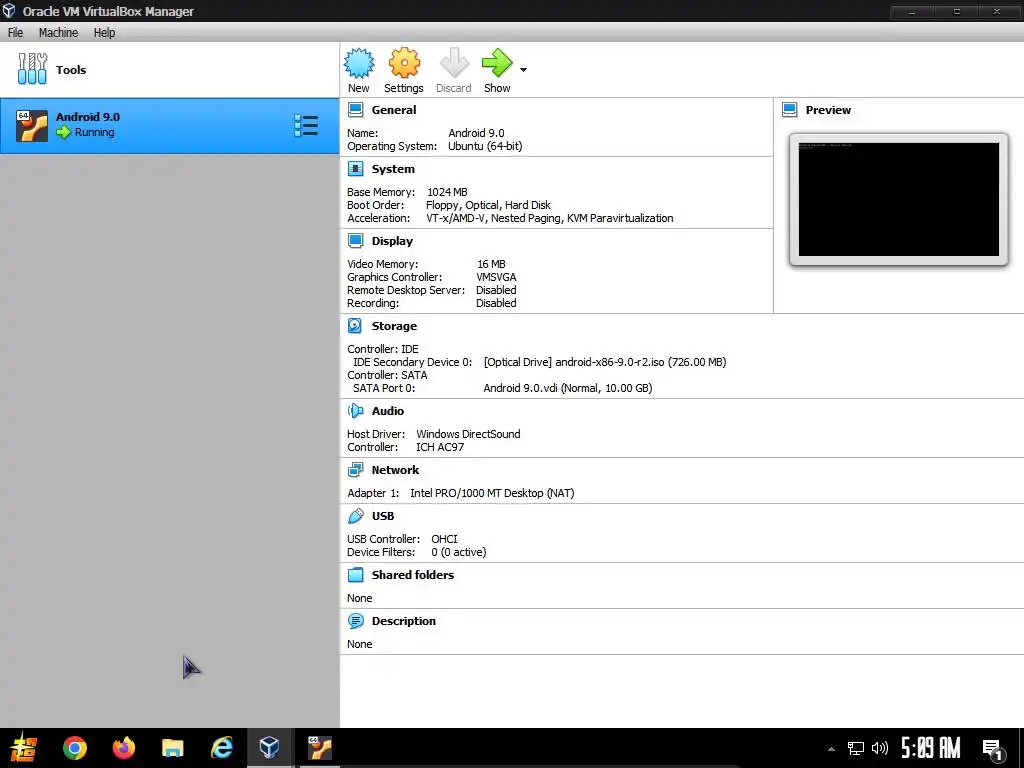This screenshot has height=768, width=1024.
Task: Click the Preview section monitor icon
Action: coord(790,110)
